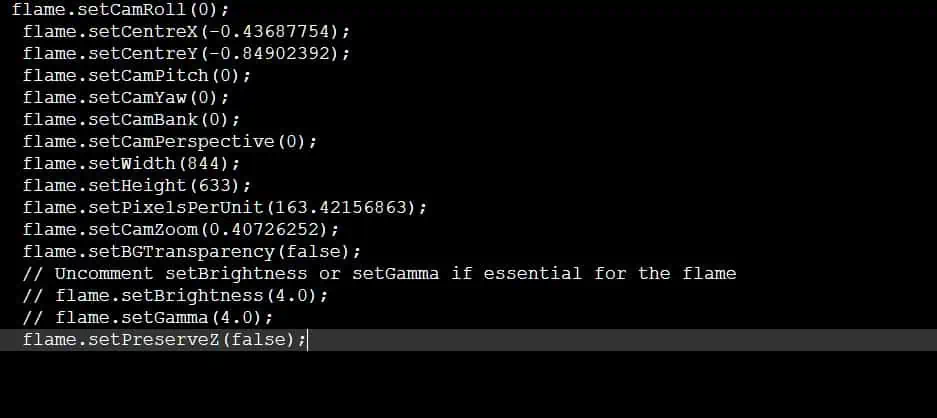Image resolution: width=937 pixels, height=418 pixels.
Task: Click the empty area below the last code line
Action: click(468, 385)
